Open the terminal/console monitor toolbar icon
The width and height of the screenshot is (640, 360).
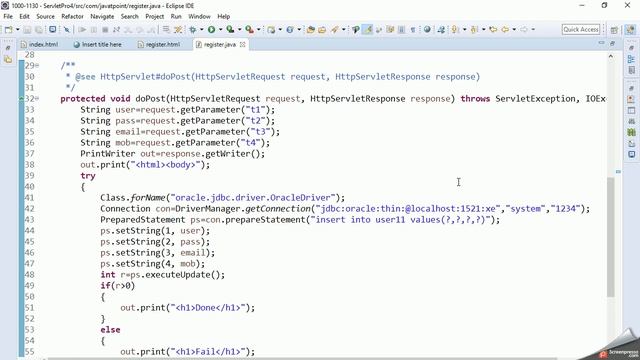point(53,29)
